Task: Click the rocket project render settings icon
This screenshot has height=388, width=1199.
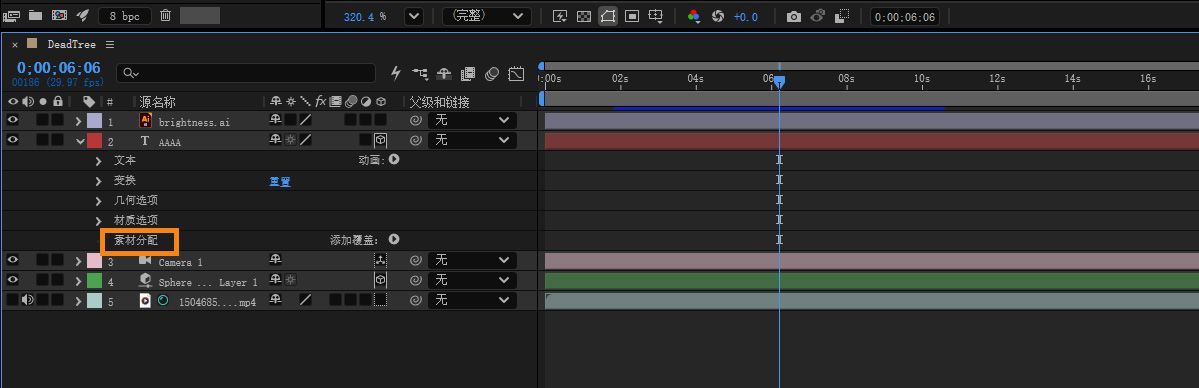Action: point(83,15)
